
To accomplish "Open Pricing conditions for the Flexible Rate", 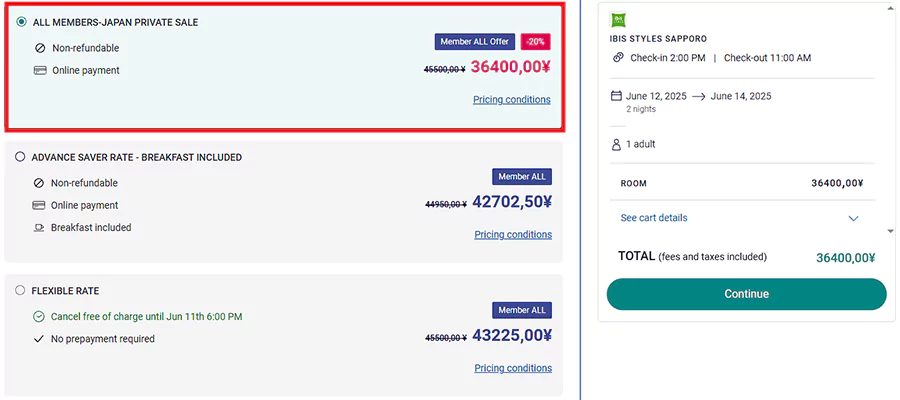I will pyautogui.click(x=513, y=369).
